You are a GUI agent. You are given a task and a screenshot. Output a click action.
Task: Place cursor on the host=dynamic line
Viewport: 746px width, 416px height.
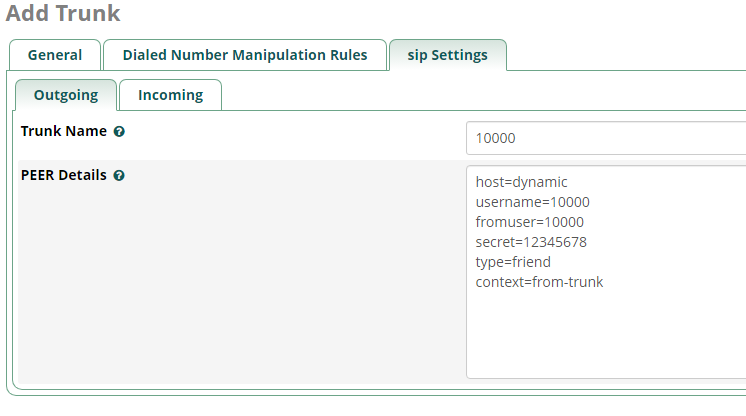pyautogui.click(x=521, y=182)
